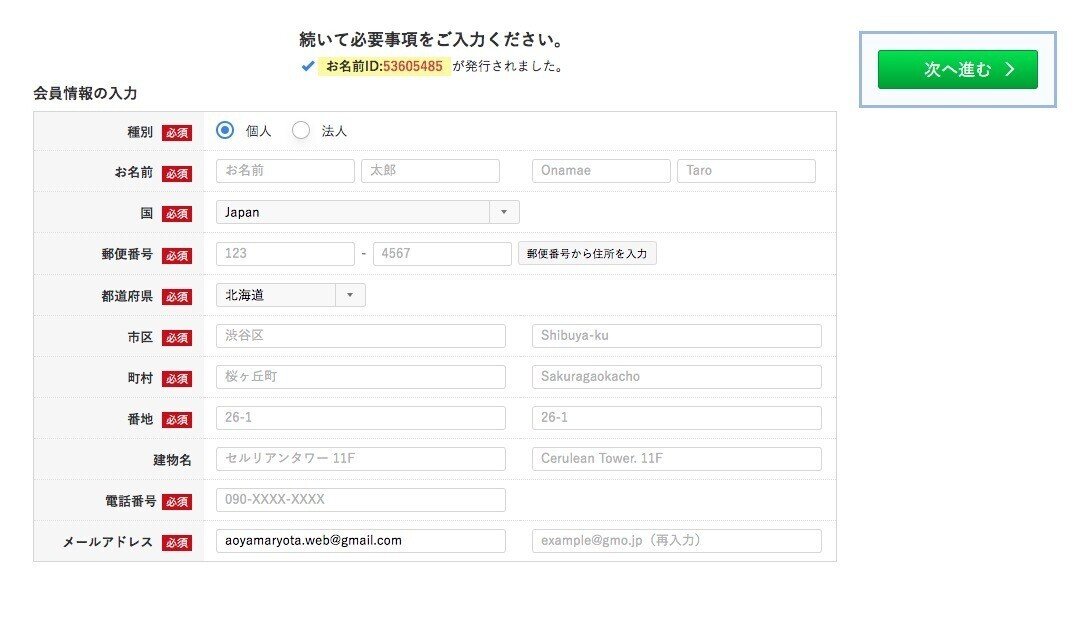The width and height of the screenshot is (1087, 642).
Task: Focus the 桜ヶ丘町 town field
Action: (360, 376)
